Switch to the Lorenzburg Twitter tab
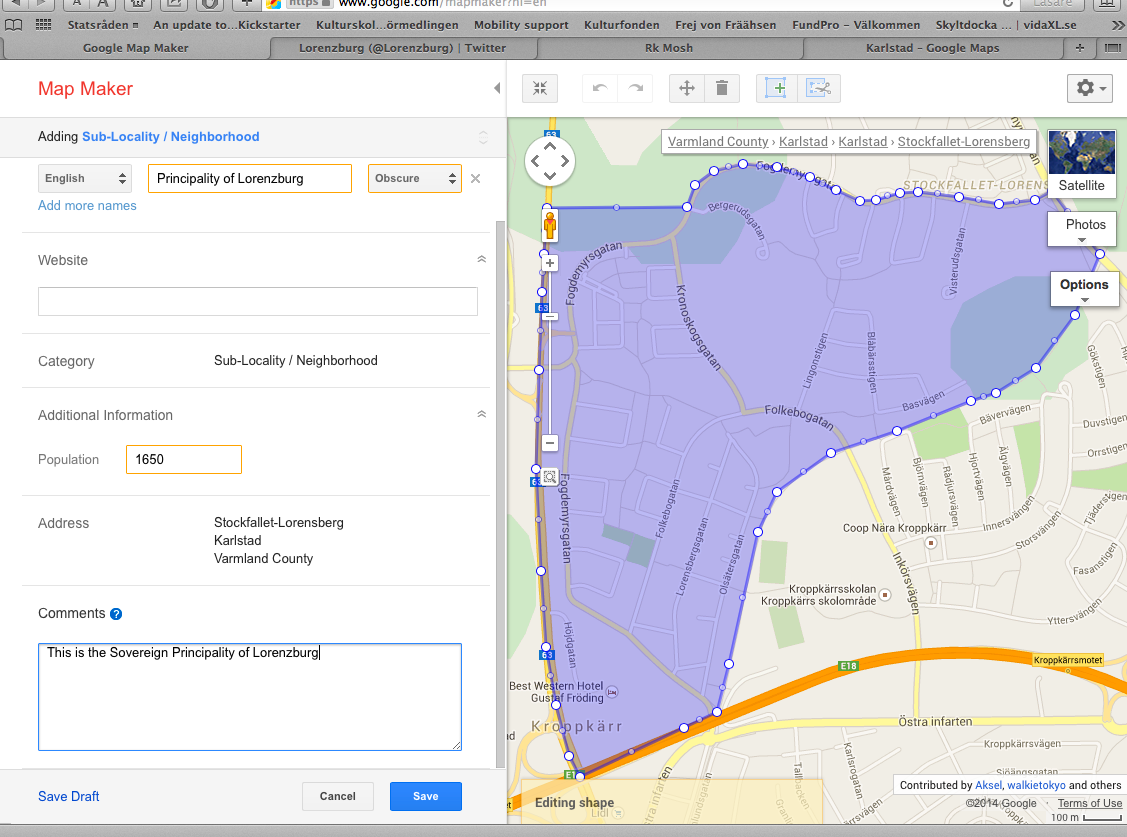The width and height of the screenshot is (1127, 837). tap(402, 48)
